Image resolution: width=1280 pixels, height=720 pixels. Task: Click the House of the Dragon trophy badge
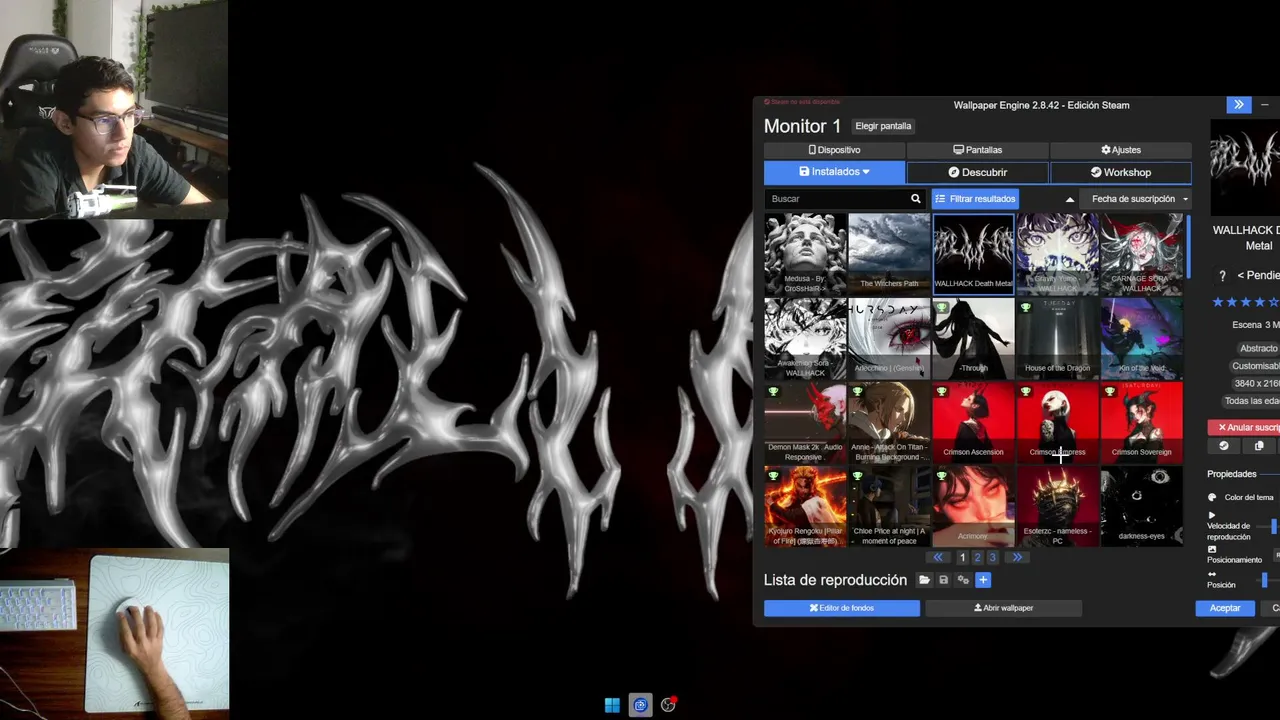(x=1025, y=308)
